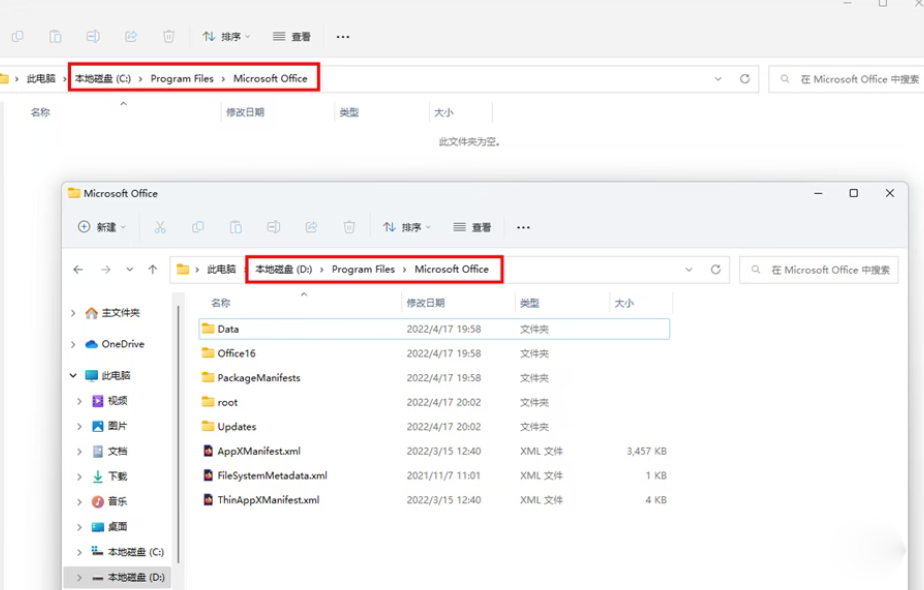This screenshot has width=924, height=590.
Task: Select 下载 in the navigation sidebar
Action: pyautogui.click(x=117, y=477)
